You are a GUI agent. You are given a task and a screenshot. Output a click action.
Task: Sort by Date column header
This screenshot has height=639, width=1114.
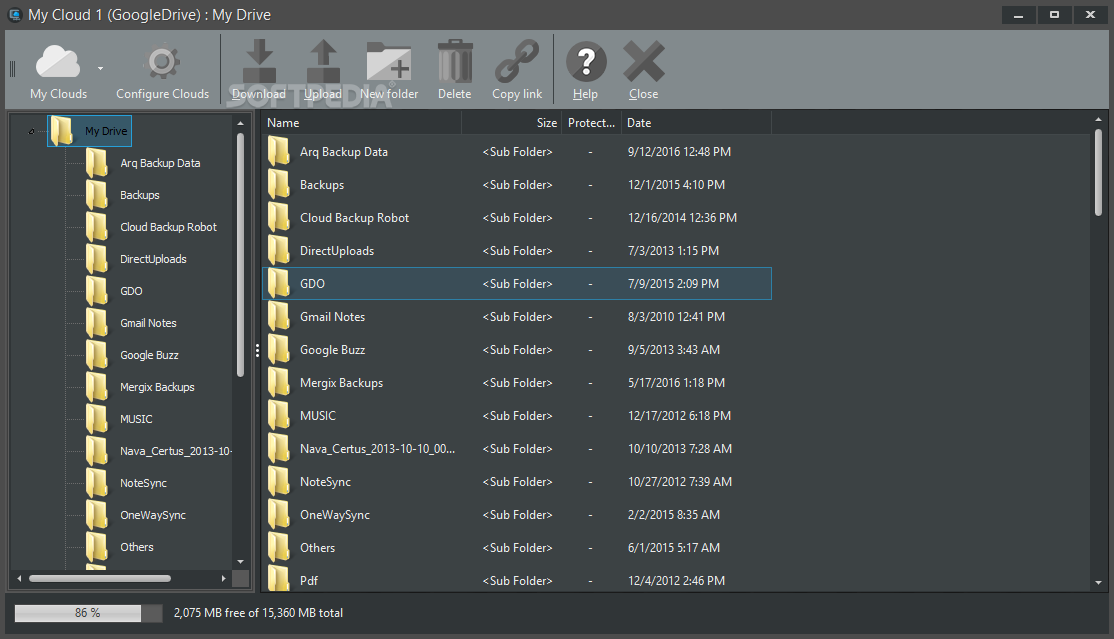pos(696,122)
